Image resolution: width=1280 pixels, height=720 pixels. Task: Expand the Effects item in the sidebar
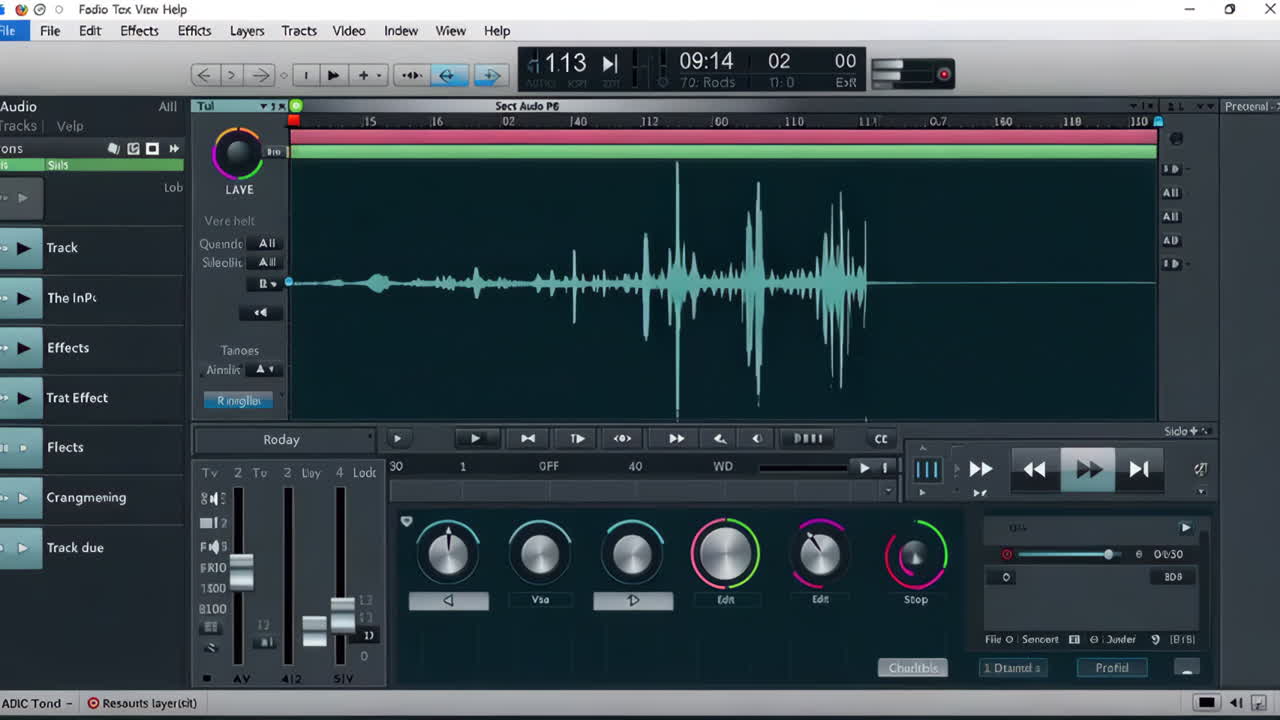coord(22,348)
